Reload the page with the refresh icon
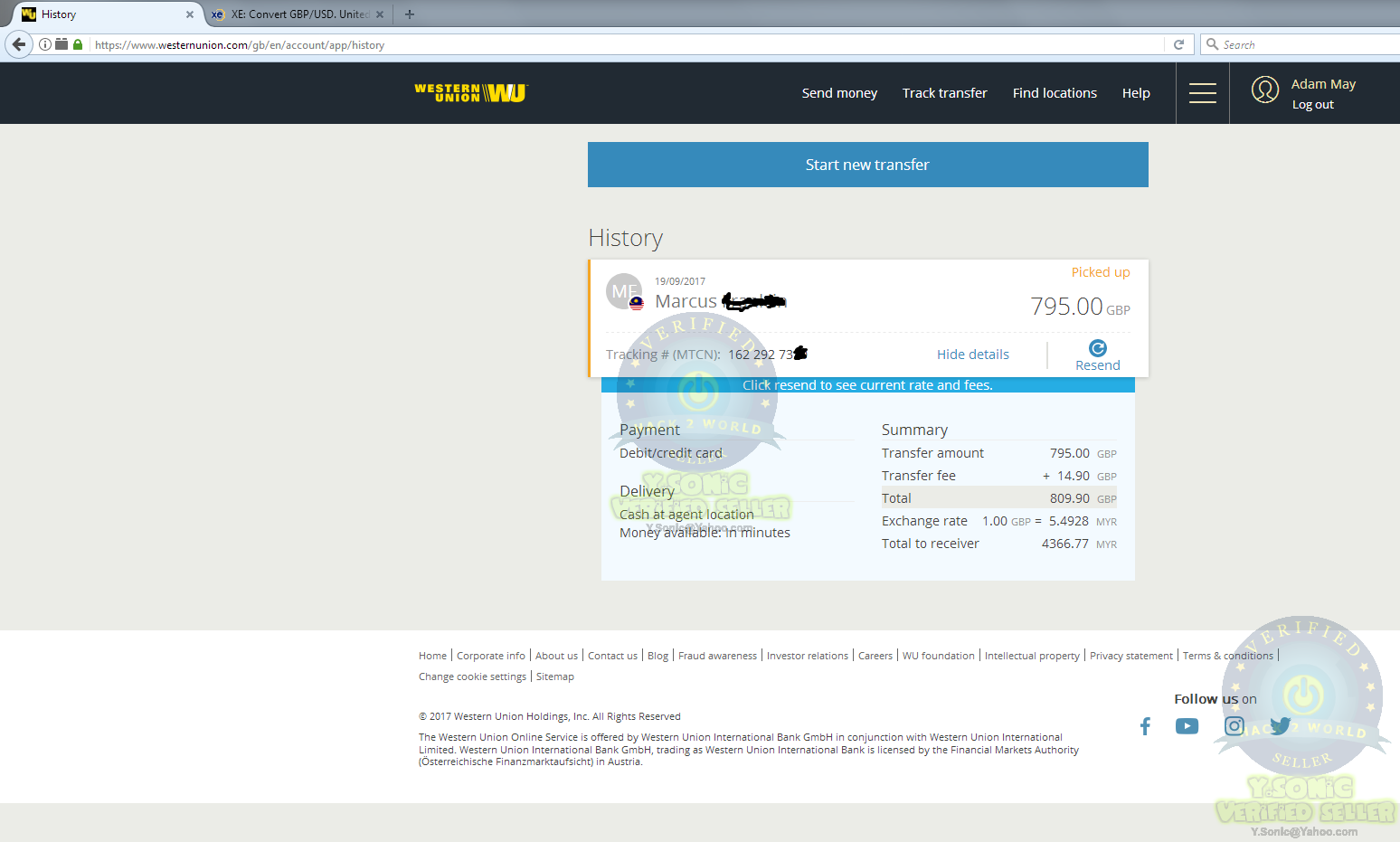This screenshot has width=1400, height=842. [1178, 44]
